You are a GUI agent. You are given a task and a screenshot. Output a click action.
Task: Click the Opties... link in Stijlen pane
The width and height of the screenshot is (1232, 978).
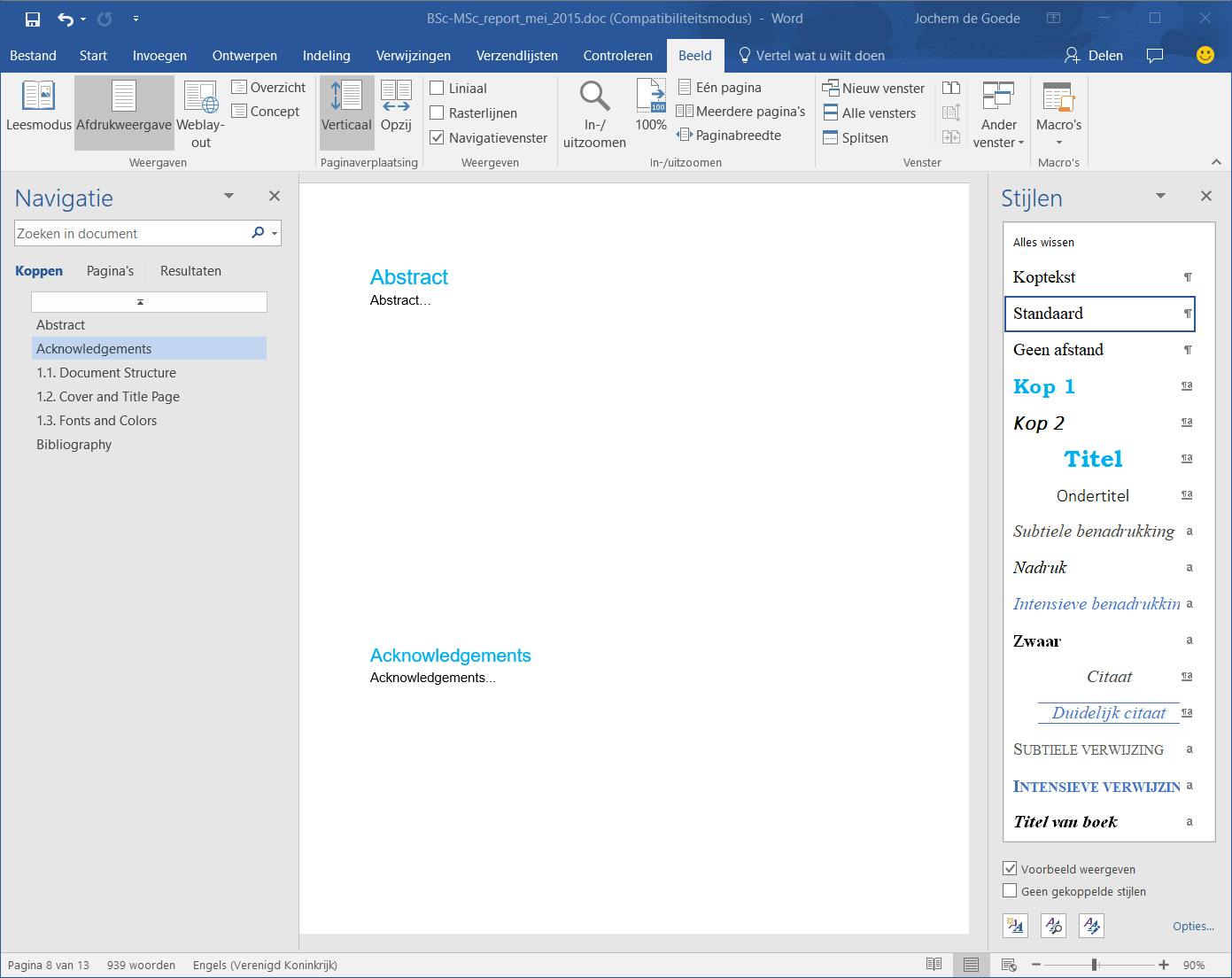pyautogui.click(x=1192, y=927)
